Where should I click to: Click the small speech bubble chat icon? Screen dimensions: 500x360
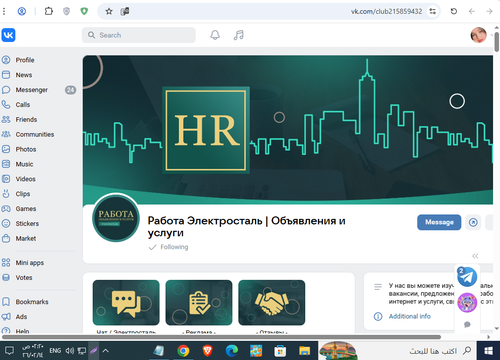(x=467, y=324)
